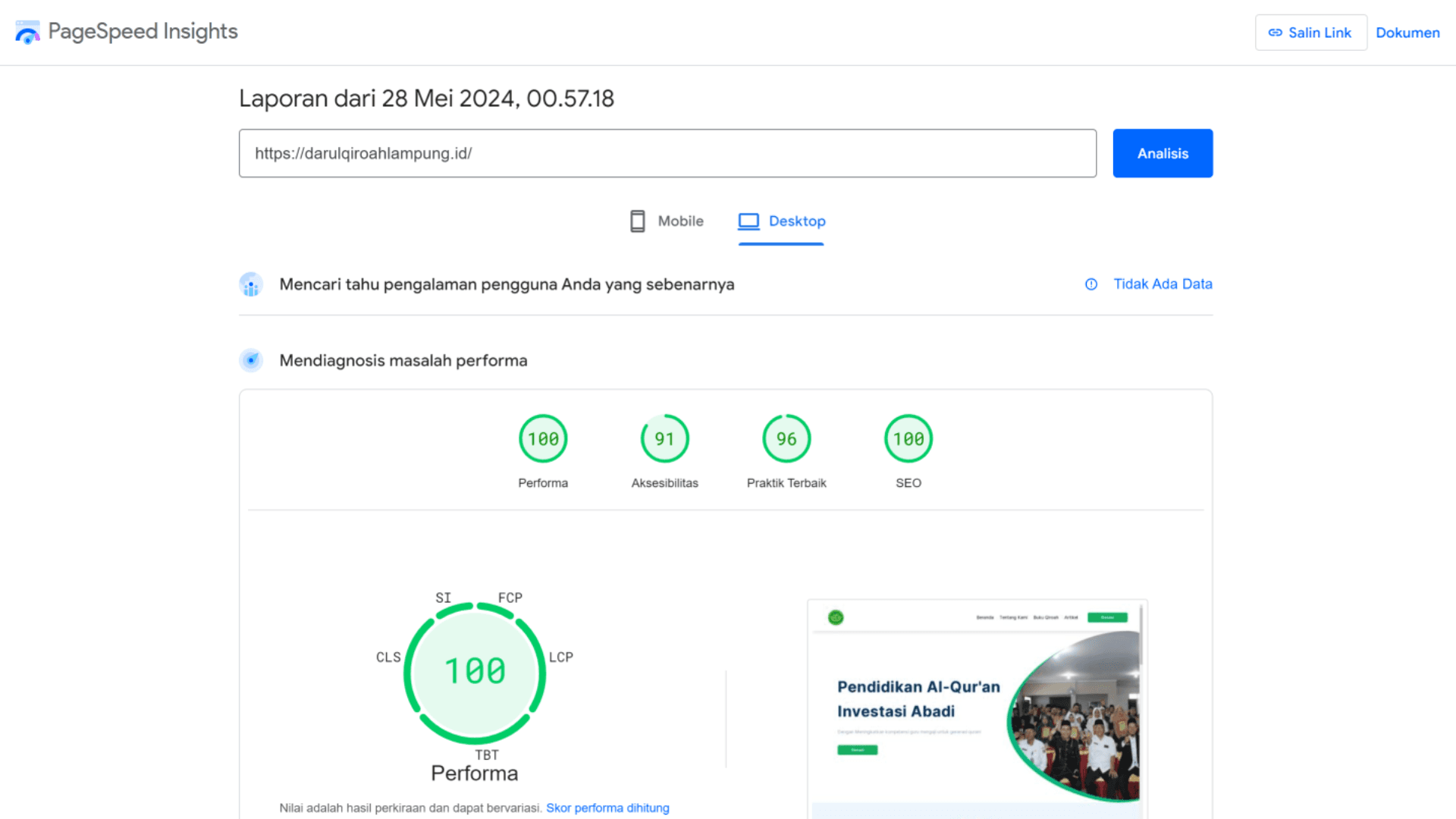Image resolution: width=1456 pixels, height=819 pixels.
Task: Open the Dokumen documentation link
Action: pos(1407,33)
